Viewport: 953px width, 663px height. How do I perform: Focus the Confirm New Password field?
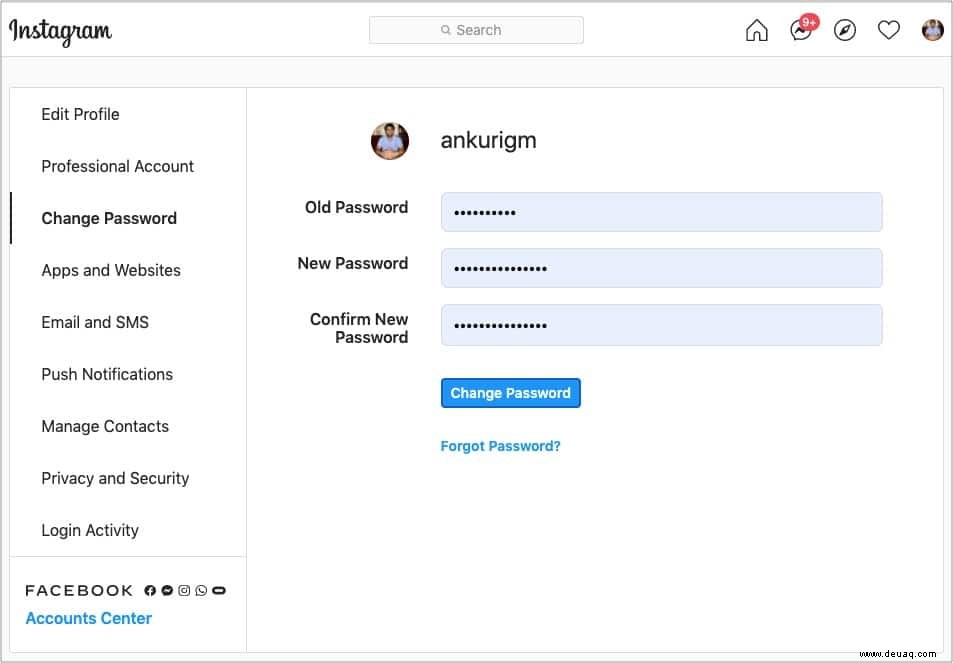(x=661, y=325)
